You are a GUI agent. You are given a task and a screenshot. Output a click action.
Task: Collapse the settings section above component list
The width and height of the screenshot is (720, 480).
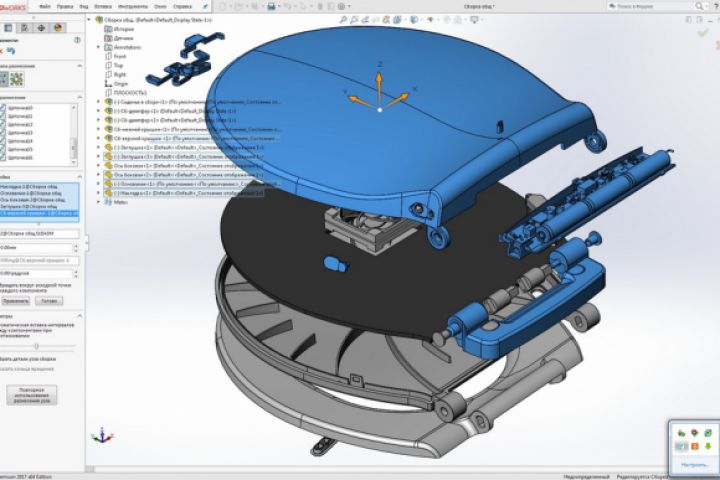click(x=79, y=177)
